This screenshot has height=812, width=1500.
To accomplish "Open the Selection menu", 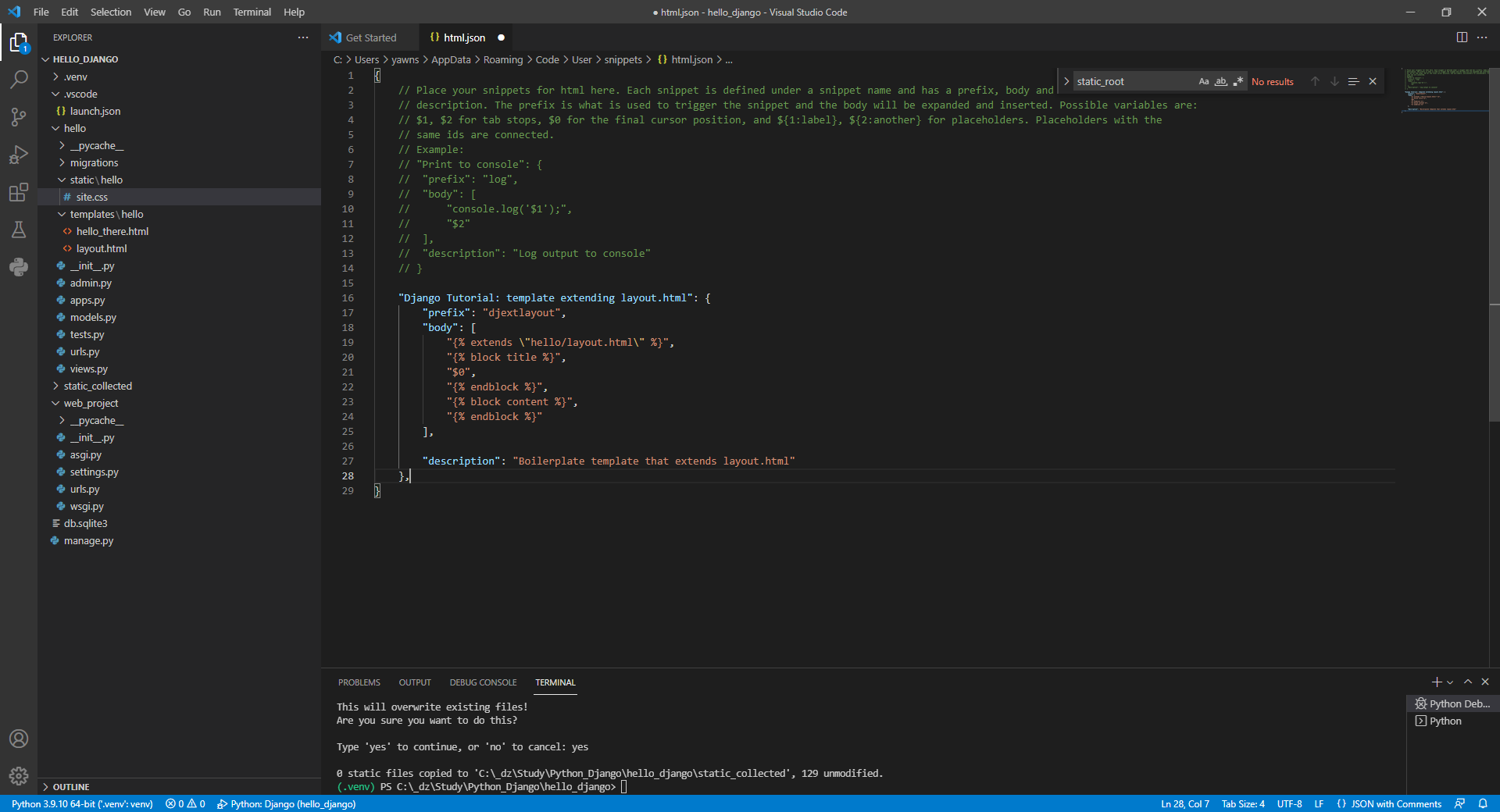I will pyautogui.click(x=111, y=12).
